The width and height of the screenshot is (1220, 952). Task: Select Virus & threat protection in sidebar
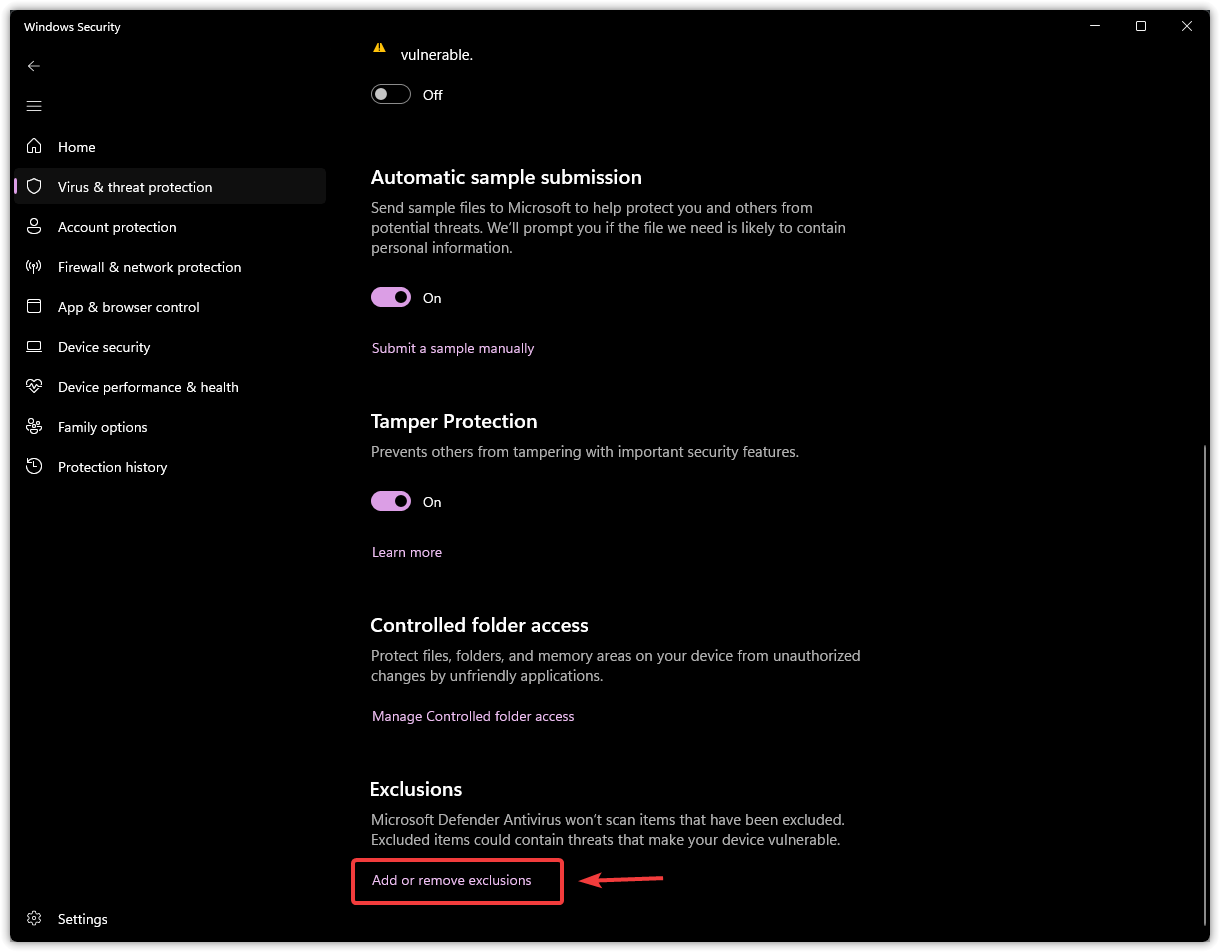135,186
